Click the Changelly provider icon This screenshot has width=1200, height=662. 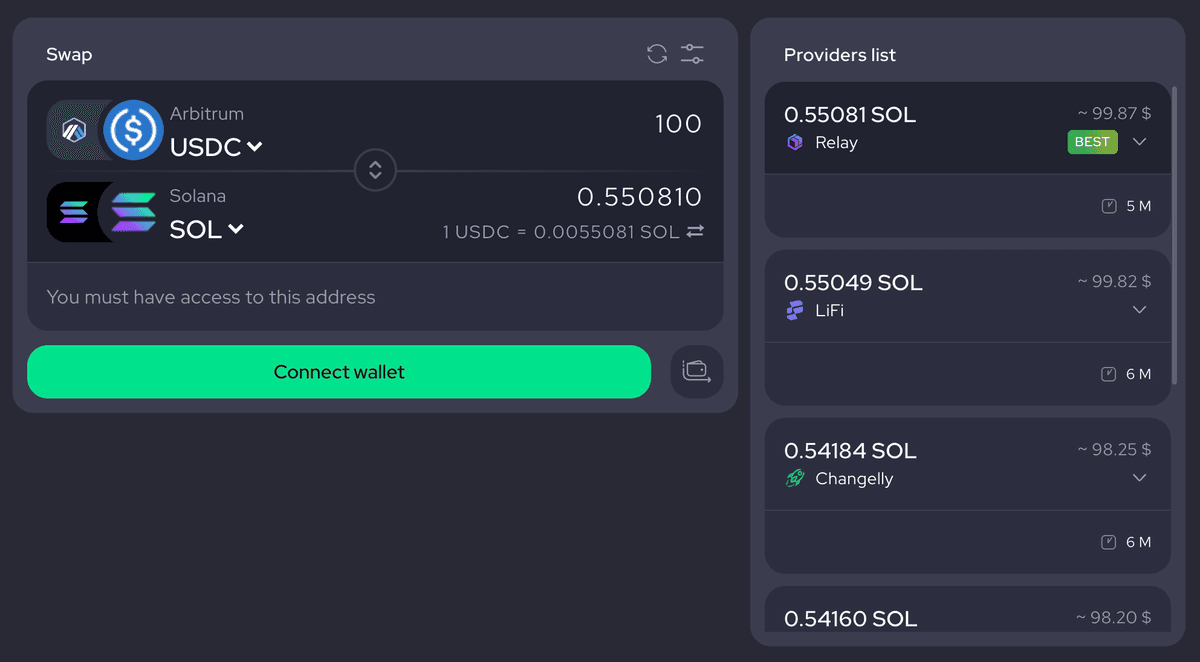795,479
